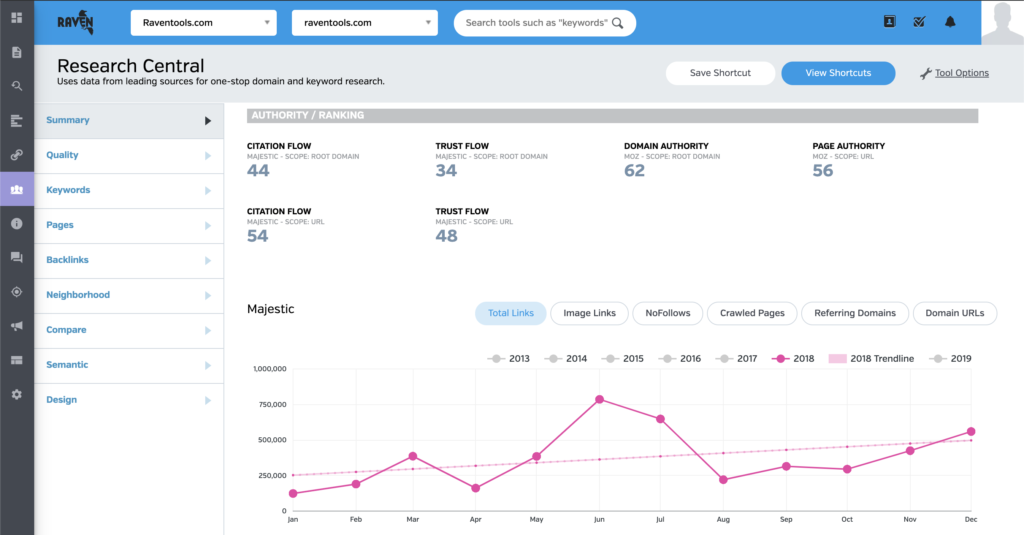Toggle the 2017 series in chart legend
Image resolution: width=1024 pixels, height=535 pixels.
point(737,359)
